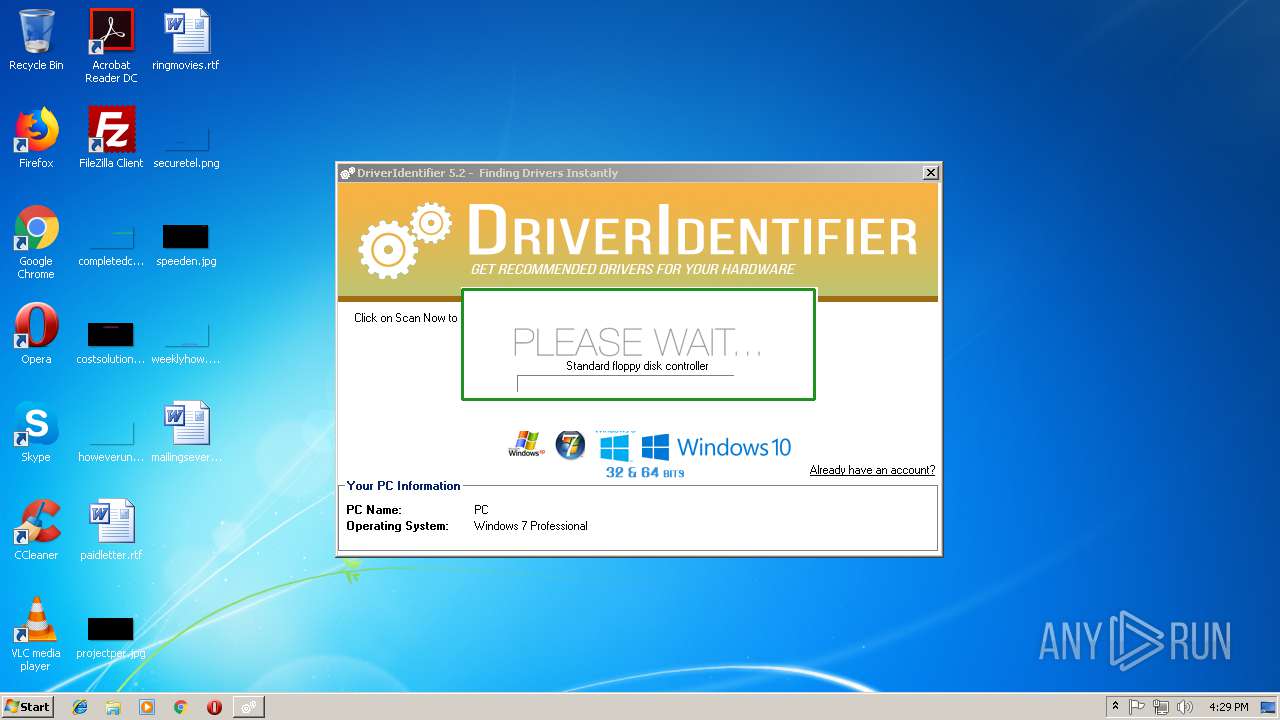Select the completedc file icon
The width and height of the screenshot is (1280, 720).
tap(111, 243)
